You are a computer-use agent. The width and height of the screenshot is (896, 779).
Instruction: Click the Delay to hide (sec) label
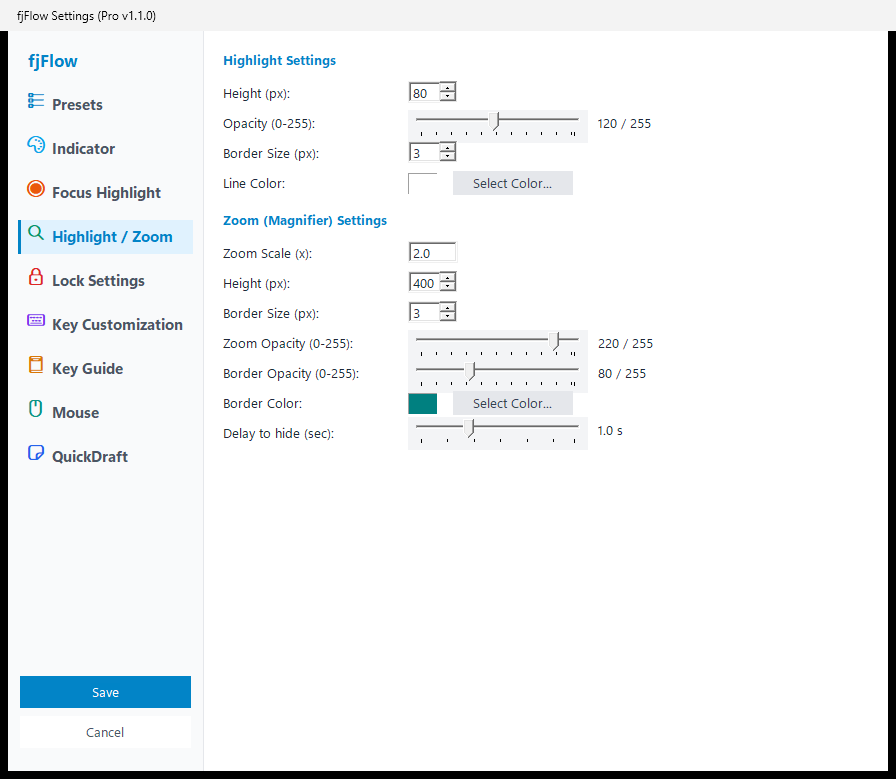coord(278,433)
